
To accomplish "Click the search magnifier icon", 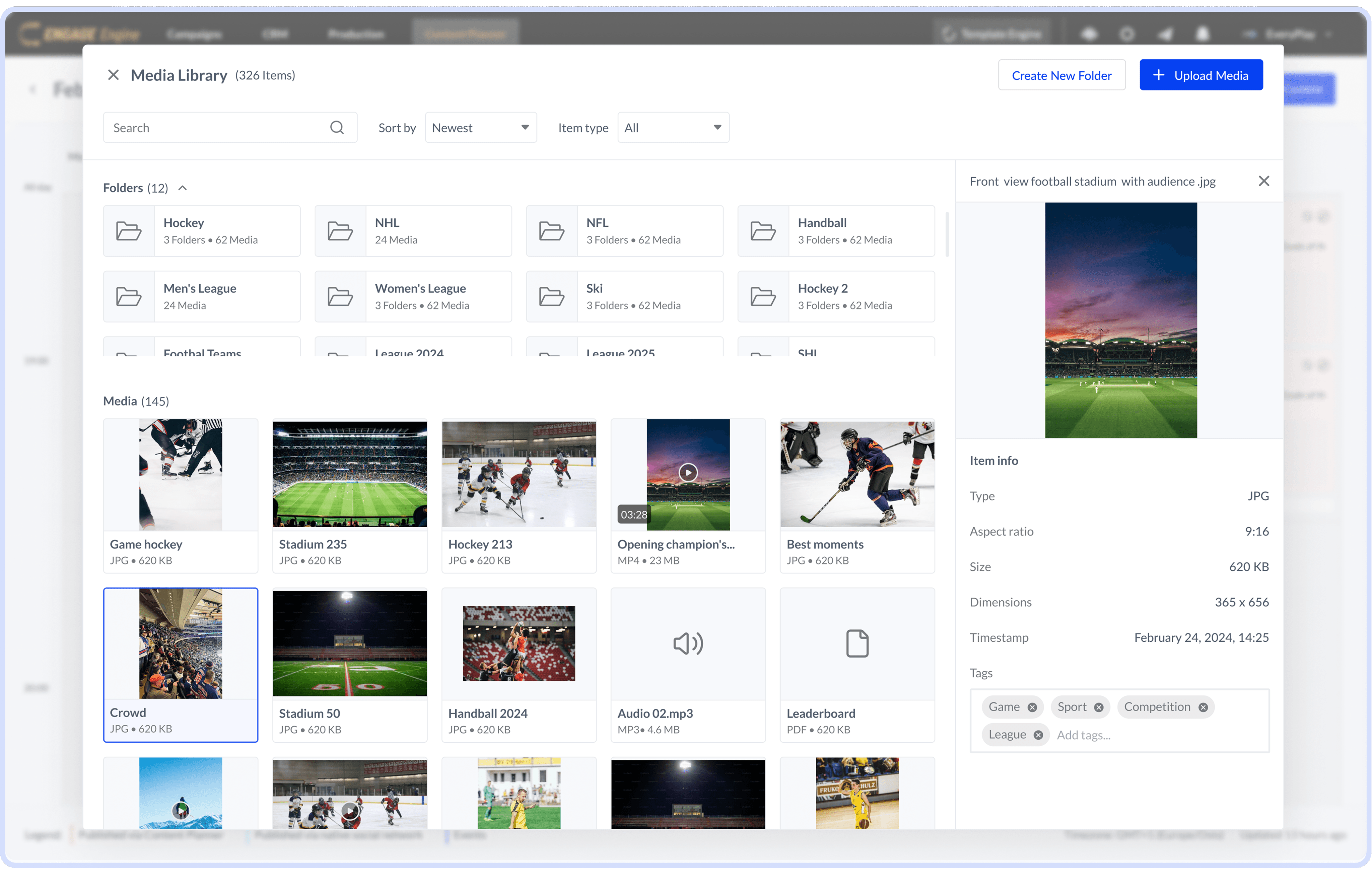I will pos(337,128).
